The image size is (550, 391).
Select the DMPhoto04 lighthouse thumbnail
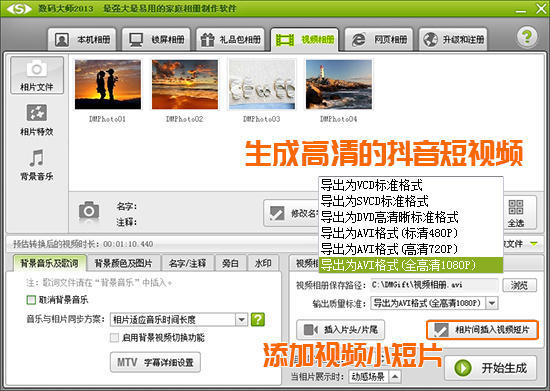tap(338, 85)
